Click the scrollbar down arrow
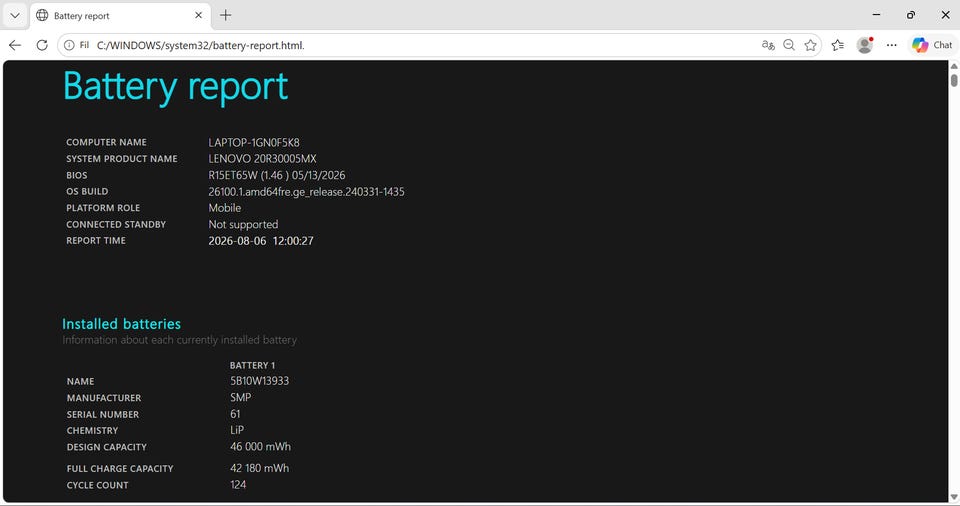 coord(954,497)
